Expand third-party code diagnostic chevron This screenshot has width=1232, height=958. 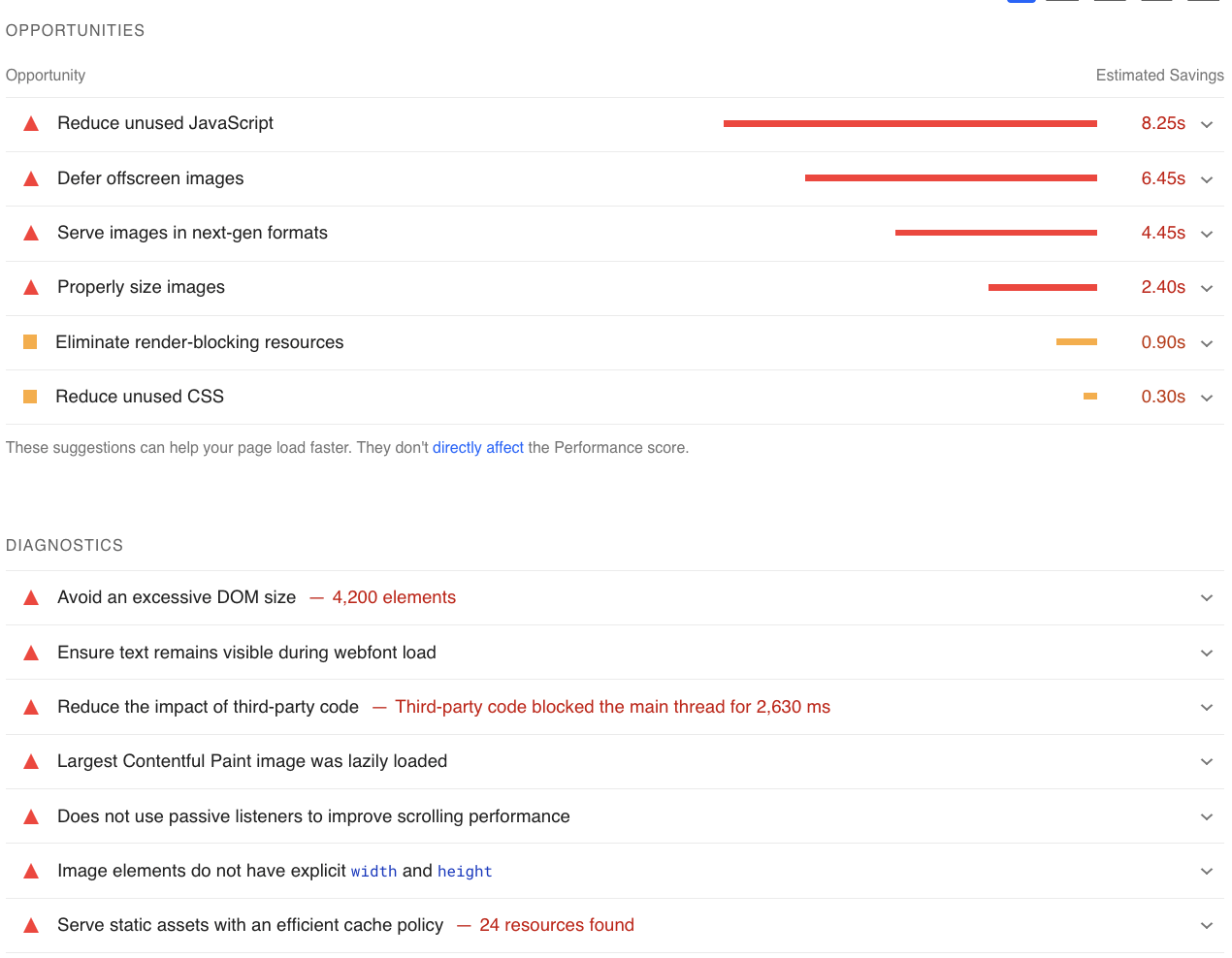[x=1207, y=708]
